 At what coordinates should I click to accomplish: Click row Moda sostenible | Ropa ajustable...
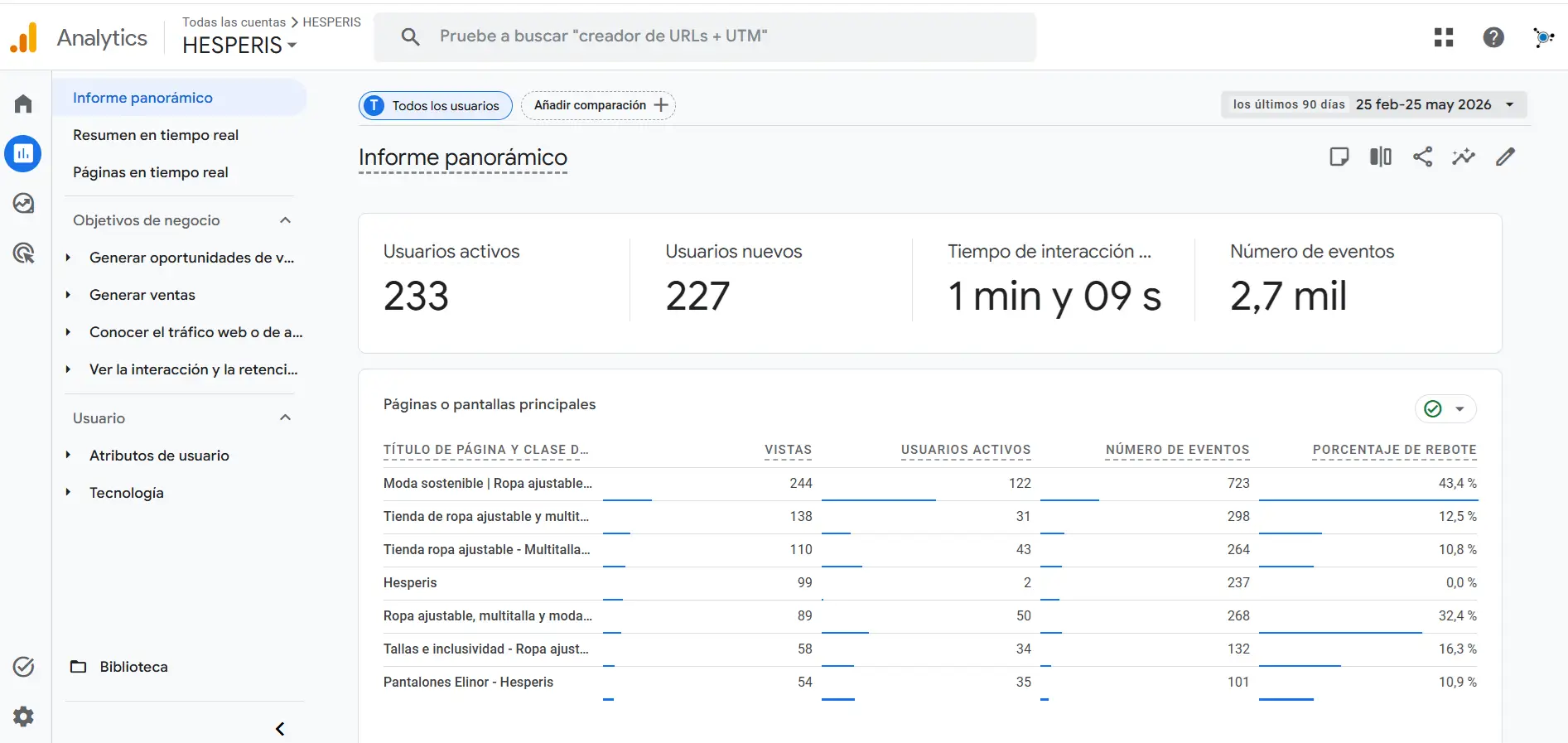point(930,484)
